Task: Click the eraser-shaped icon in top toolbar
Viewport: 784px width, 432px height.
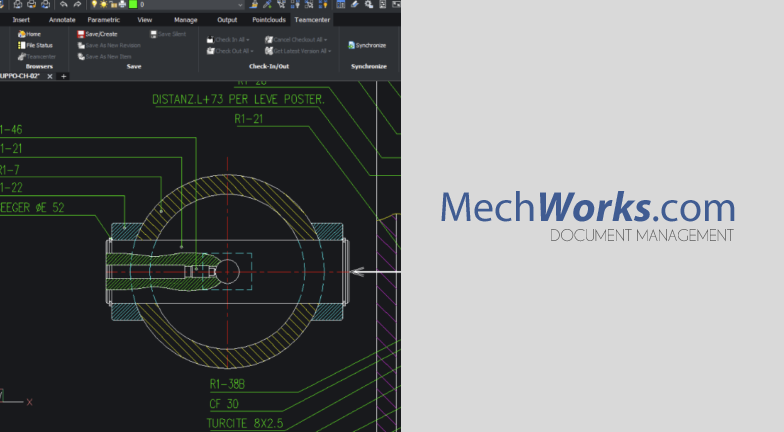Action: [x=354, y=4]
